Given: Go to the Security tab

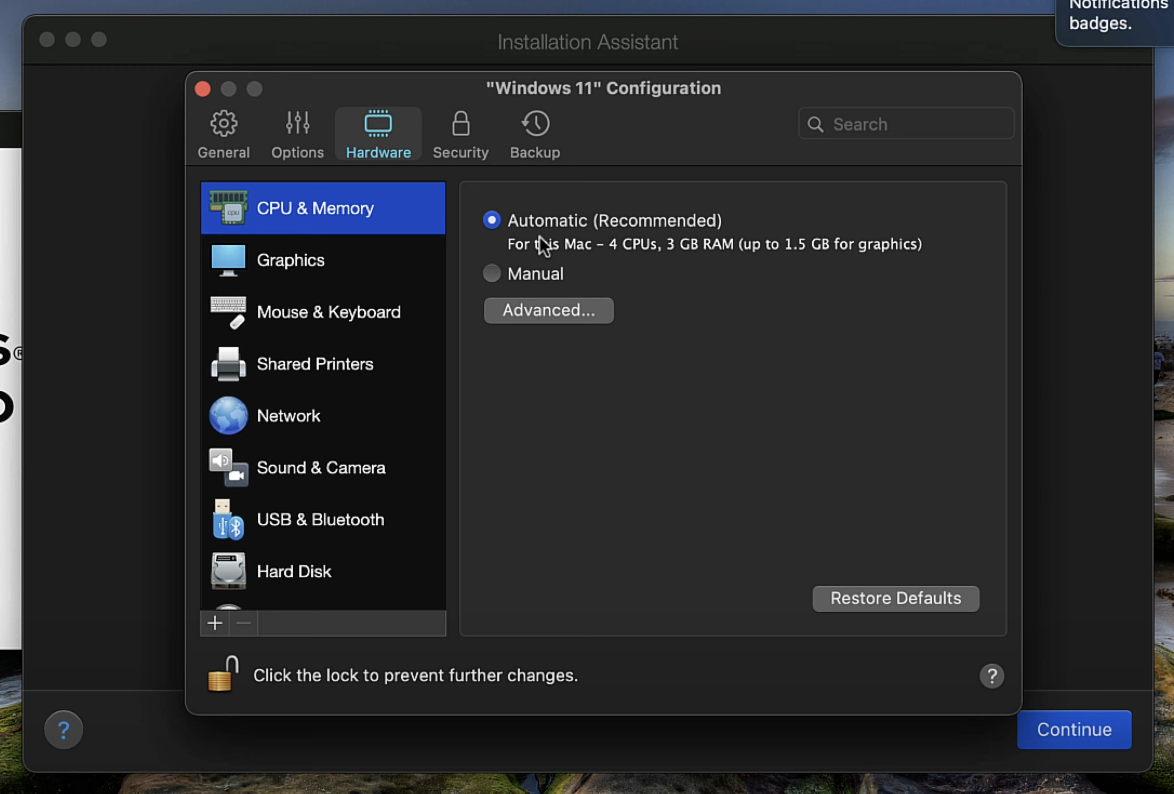Looking at the screenshot, I should pyautogui.click(x=460, y=135).
